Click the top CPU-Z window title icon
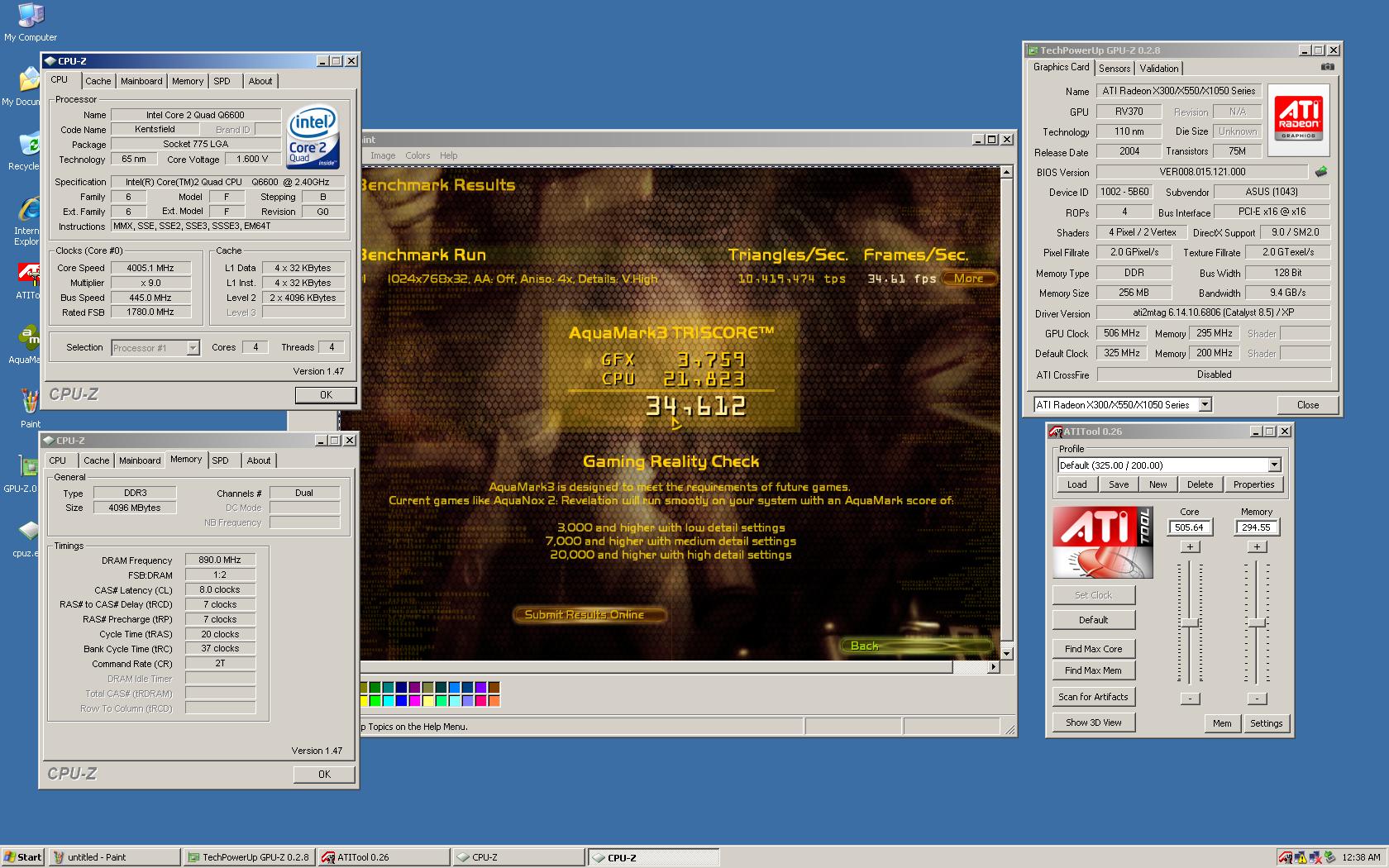The height and width of the screenshot is (868, 1389). tap(50, 61)
